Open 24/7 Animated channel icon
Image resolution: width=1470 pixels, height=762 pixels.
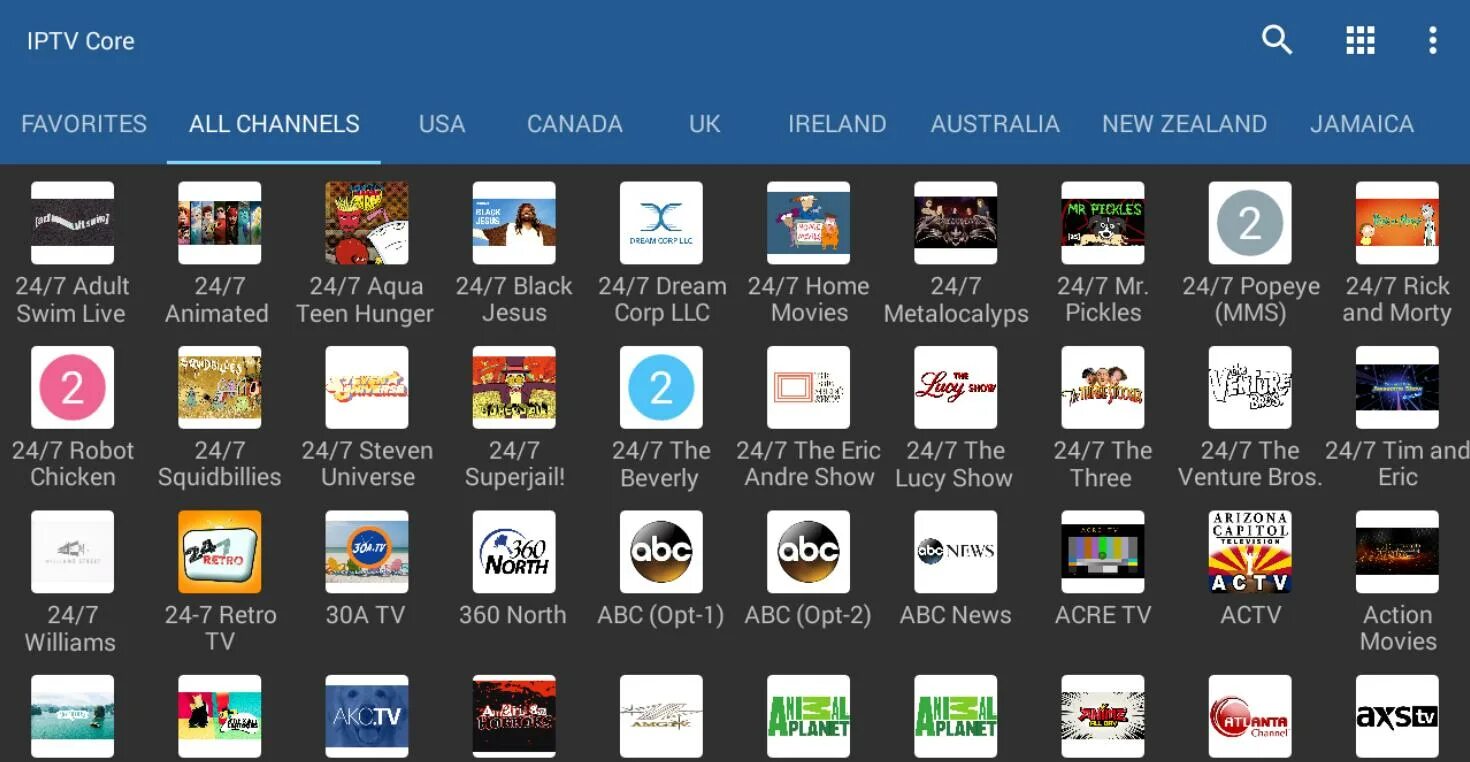pos(219,223)
